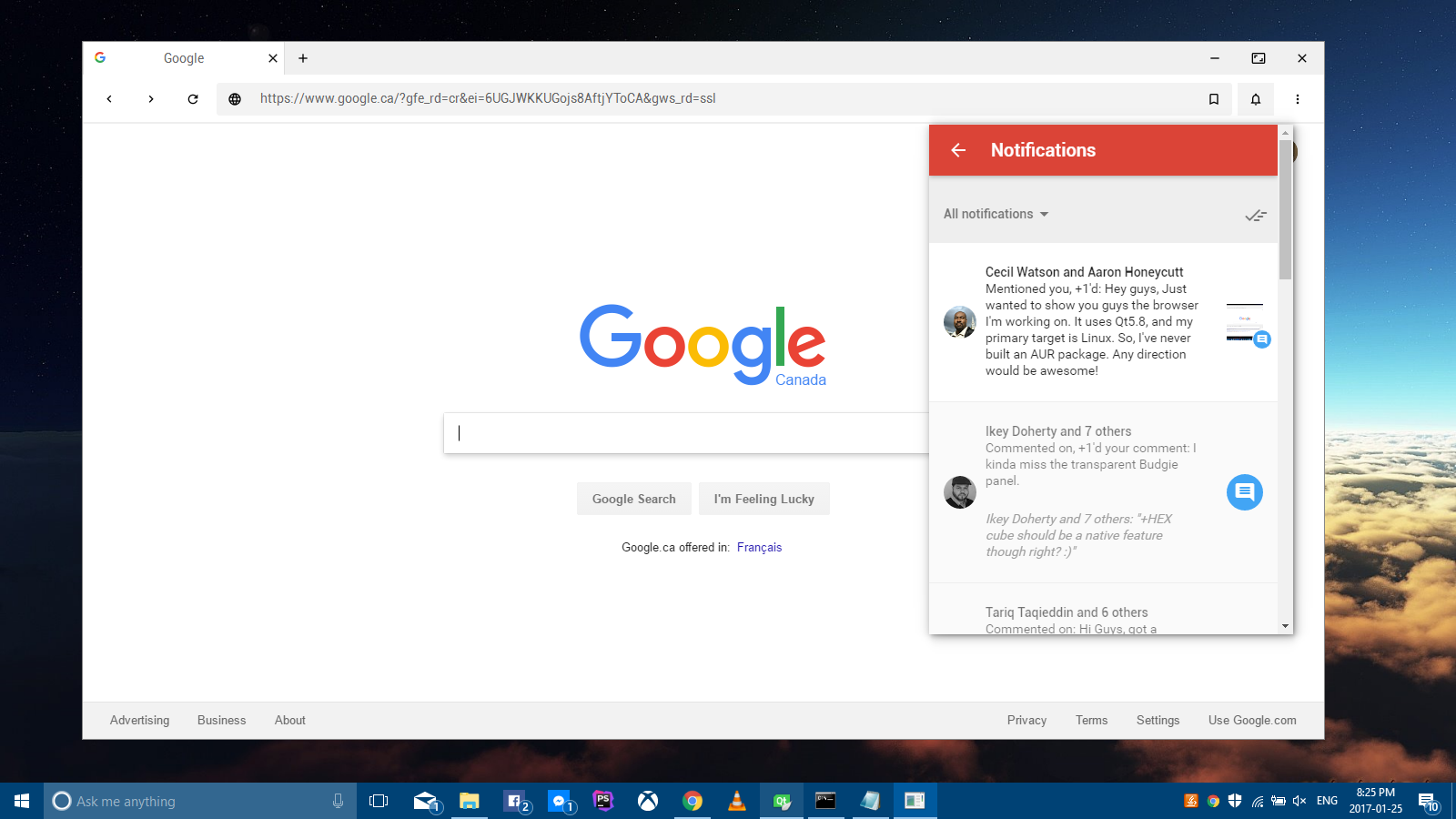Click the Cortana microphone icon
Image resolution: width=1456 pixels, height=819 pixels.
click(338, 801)
